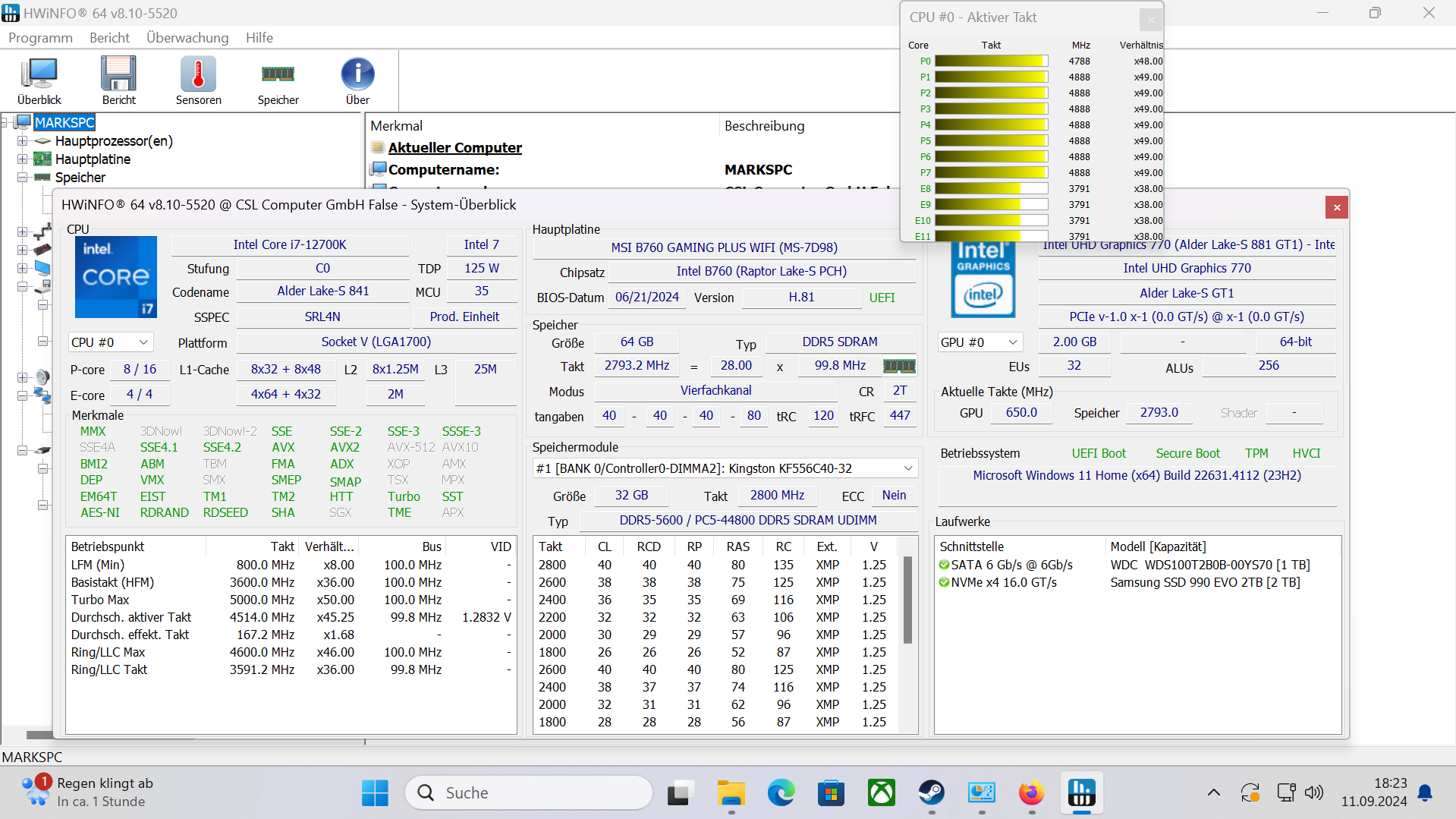Screen dimensions: 1456x819
Task: Open Firefox from the taskbar
Action: point(1031,793)
